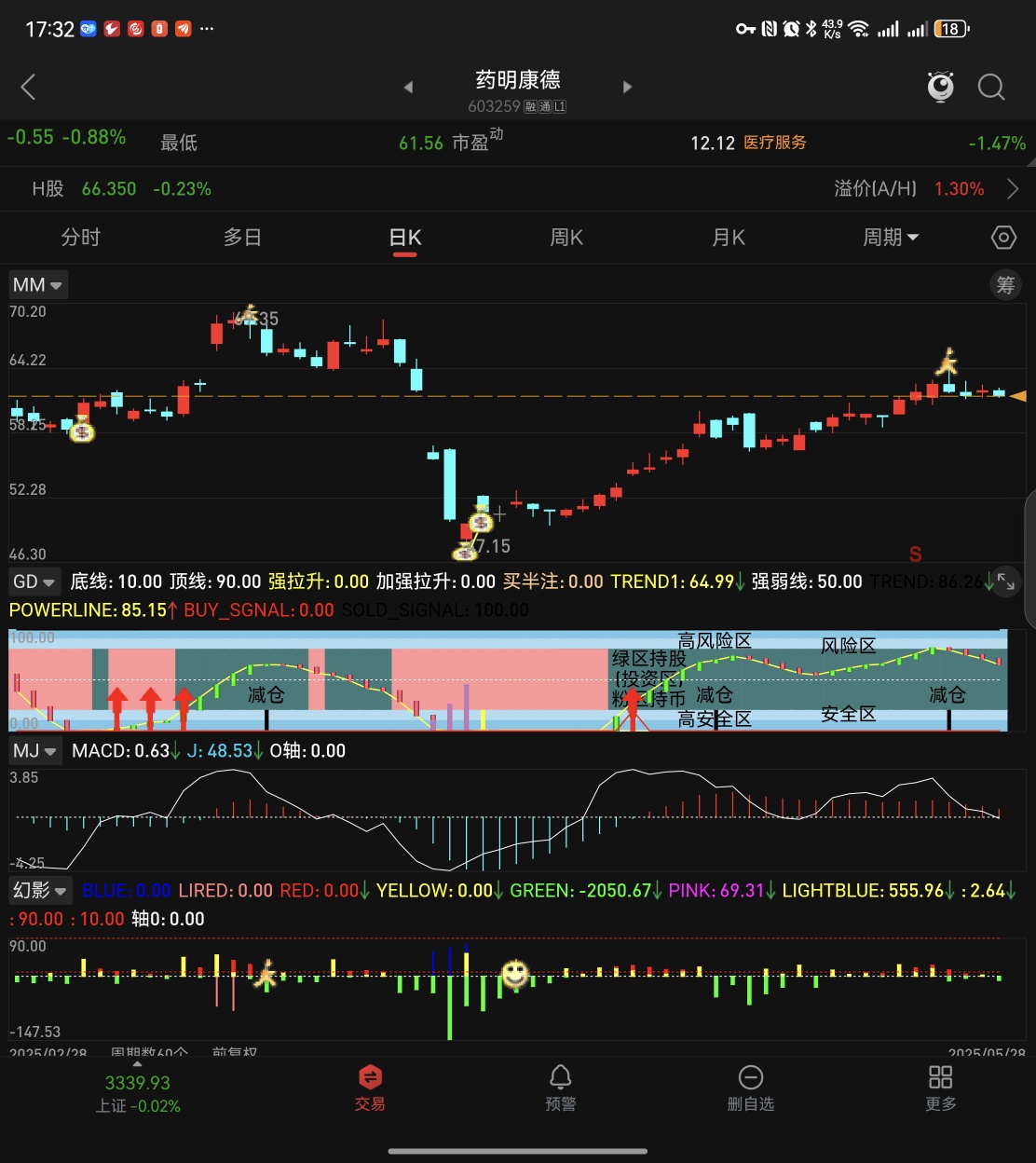
Task: Select the 分时 tab
Action: (x=80, y=238)
